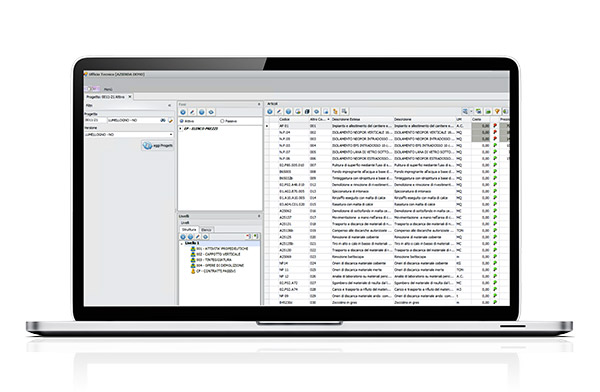Select the Passiva radio button
The height and width of the screenshot is (392, 600).
click(x=222, y=121)
